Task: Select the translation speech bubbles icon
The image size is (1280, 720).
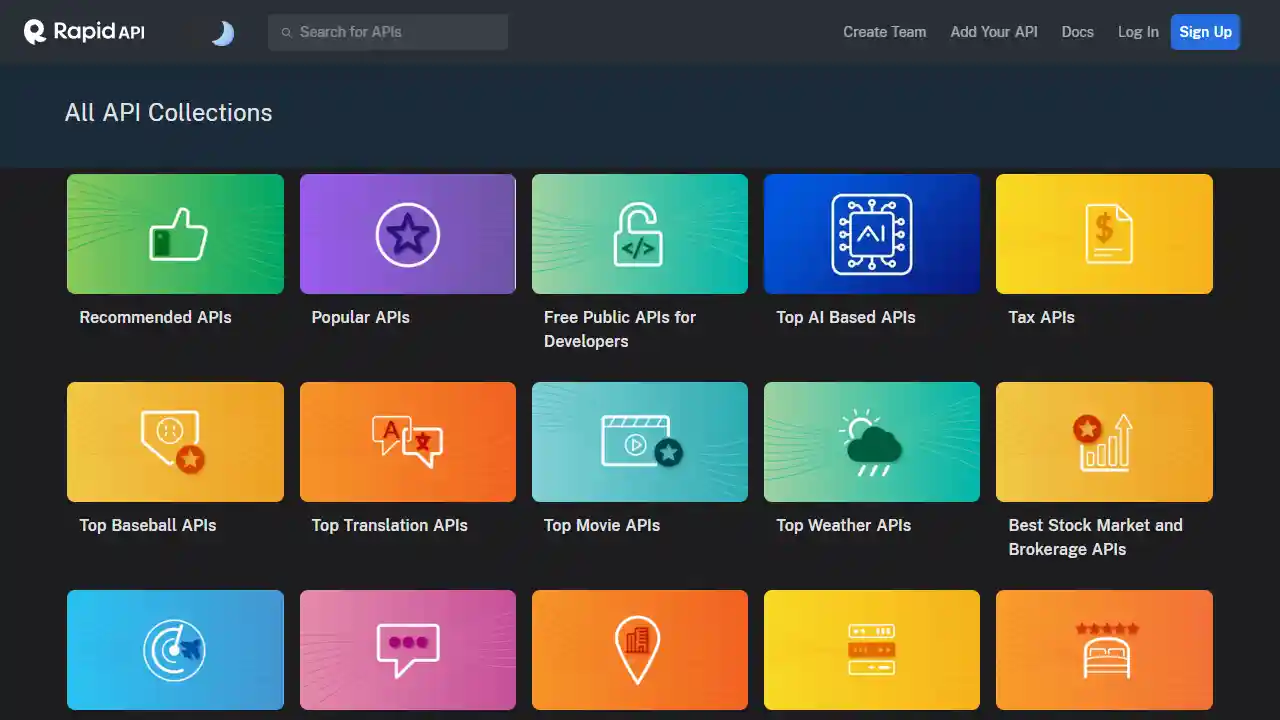Action: (407, 441)
